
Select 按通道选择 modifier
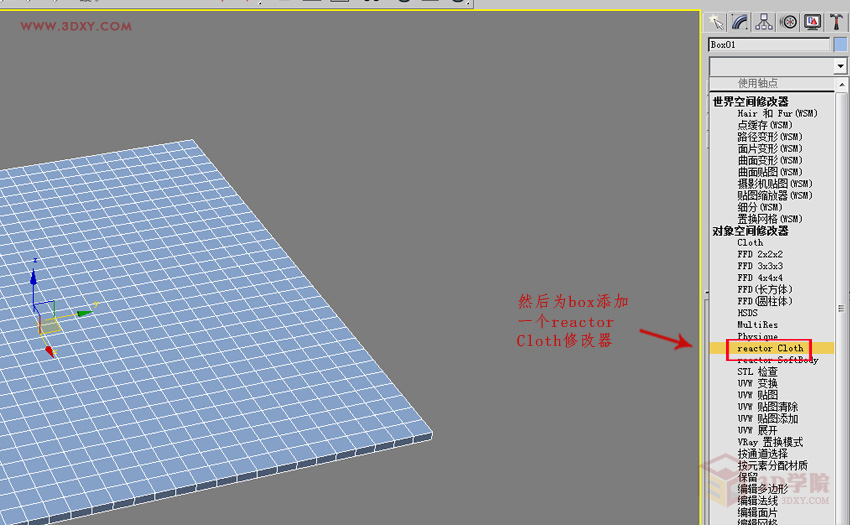click(762, 454)
